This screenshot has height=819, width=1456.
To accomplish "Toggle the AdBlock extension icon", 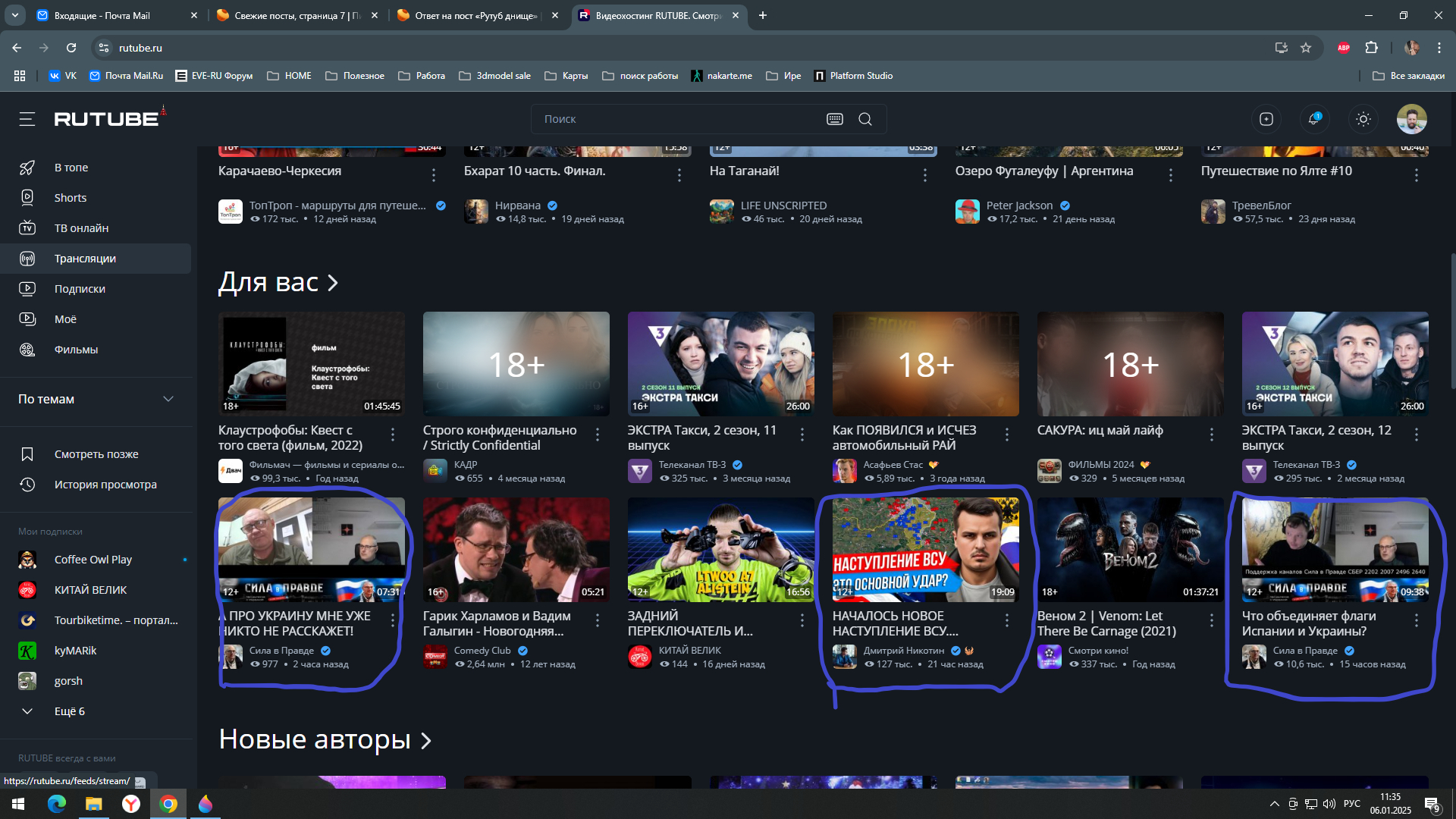I will [x=1343, y=48].
